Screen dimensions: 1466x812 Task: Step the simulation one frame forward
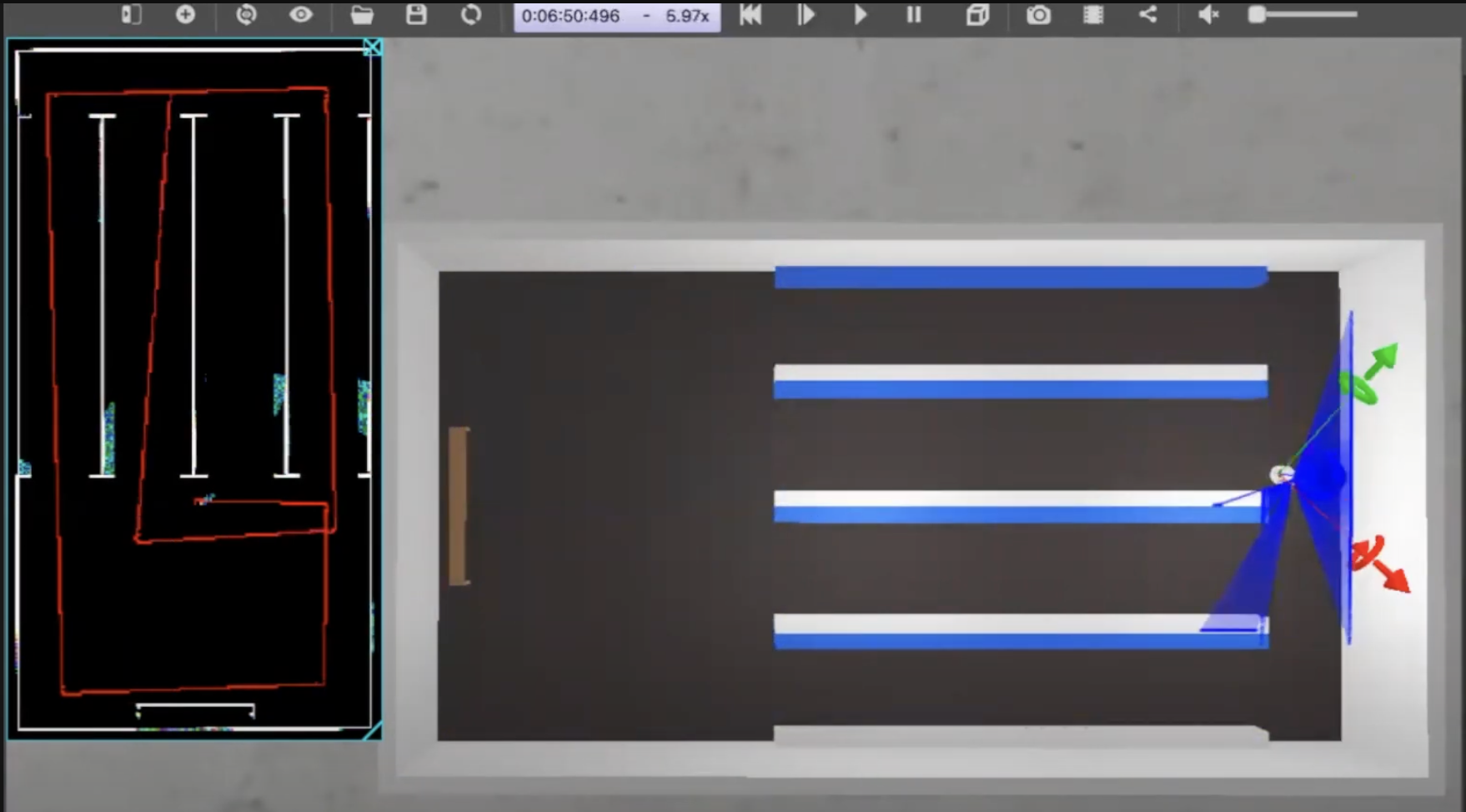pyautogui.click(x=806, y=15)
